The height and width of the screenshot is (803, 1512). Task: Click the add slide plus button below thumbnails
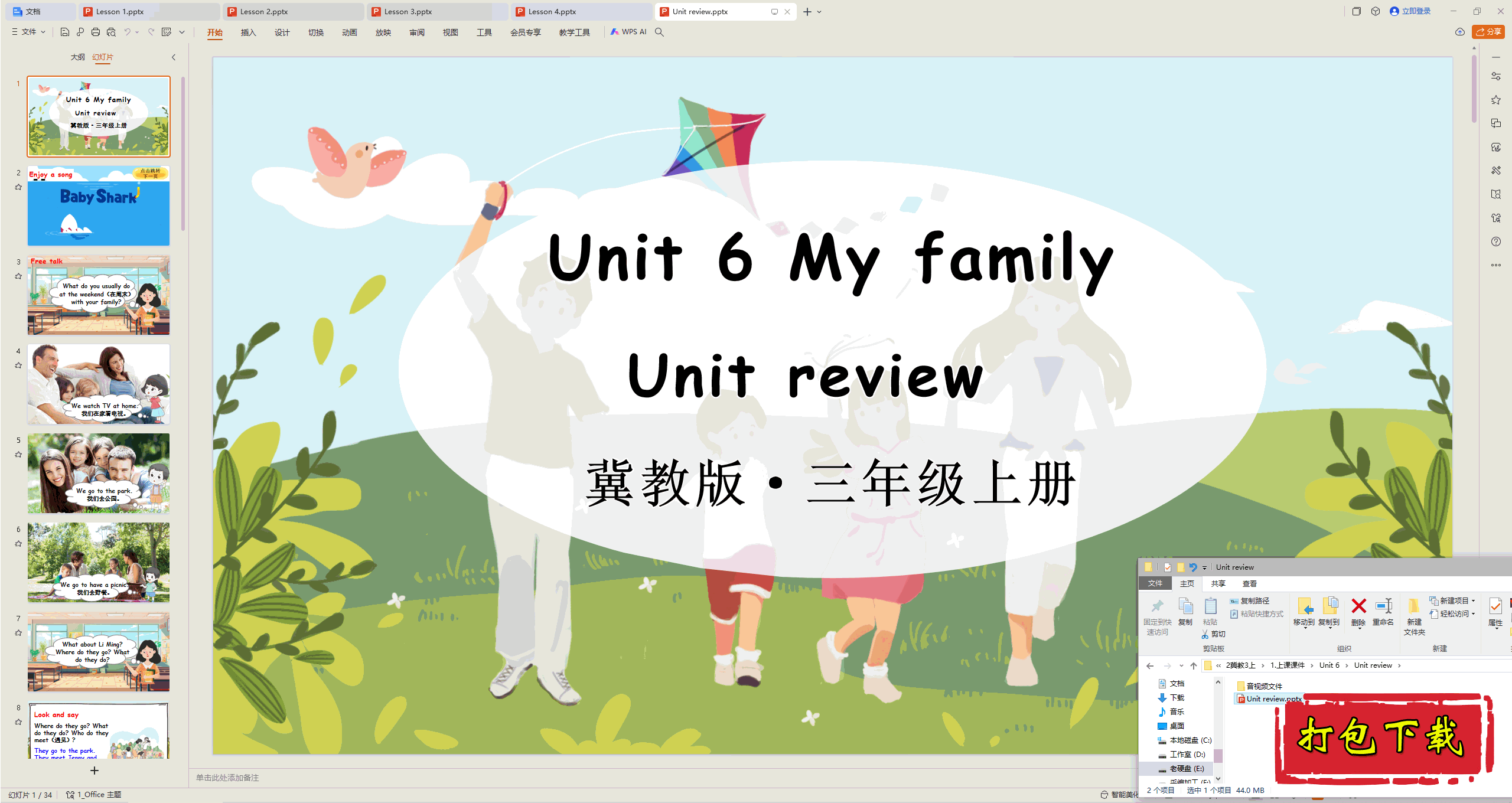(x=94, y=771)
